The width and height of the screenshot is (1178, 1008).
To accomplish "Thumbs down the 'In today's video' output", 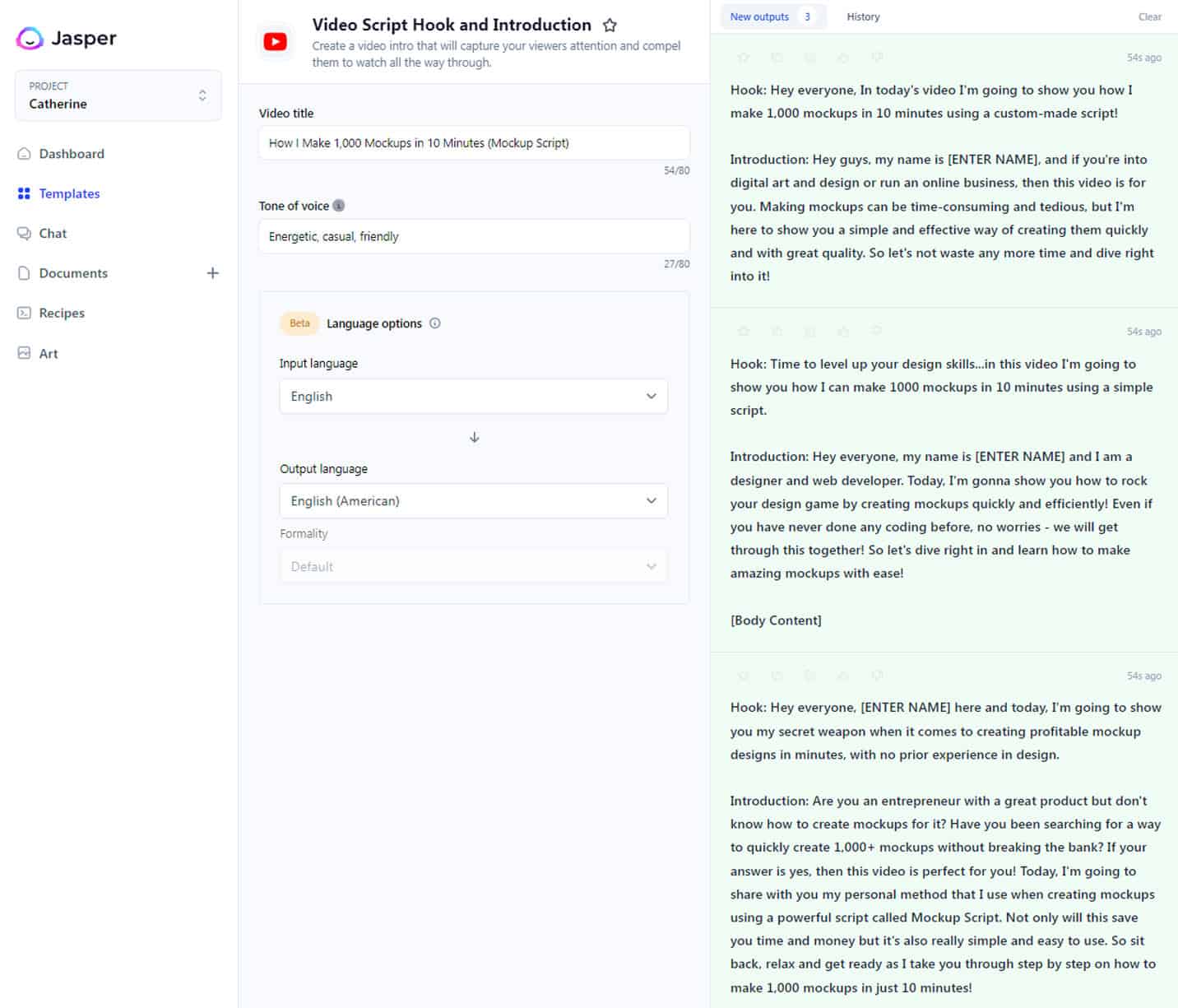I will (877, 58).
